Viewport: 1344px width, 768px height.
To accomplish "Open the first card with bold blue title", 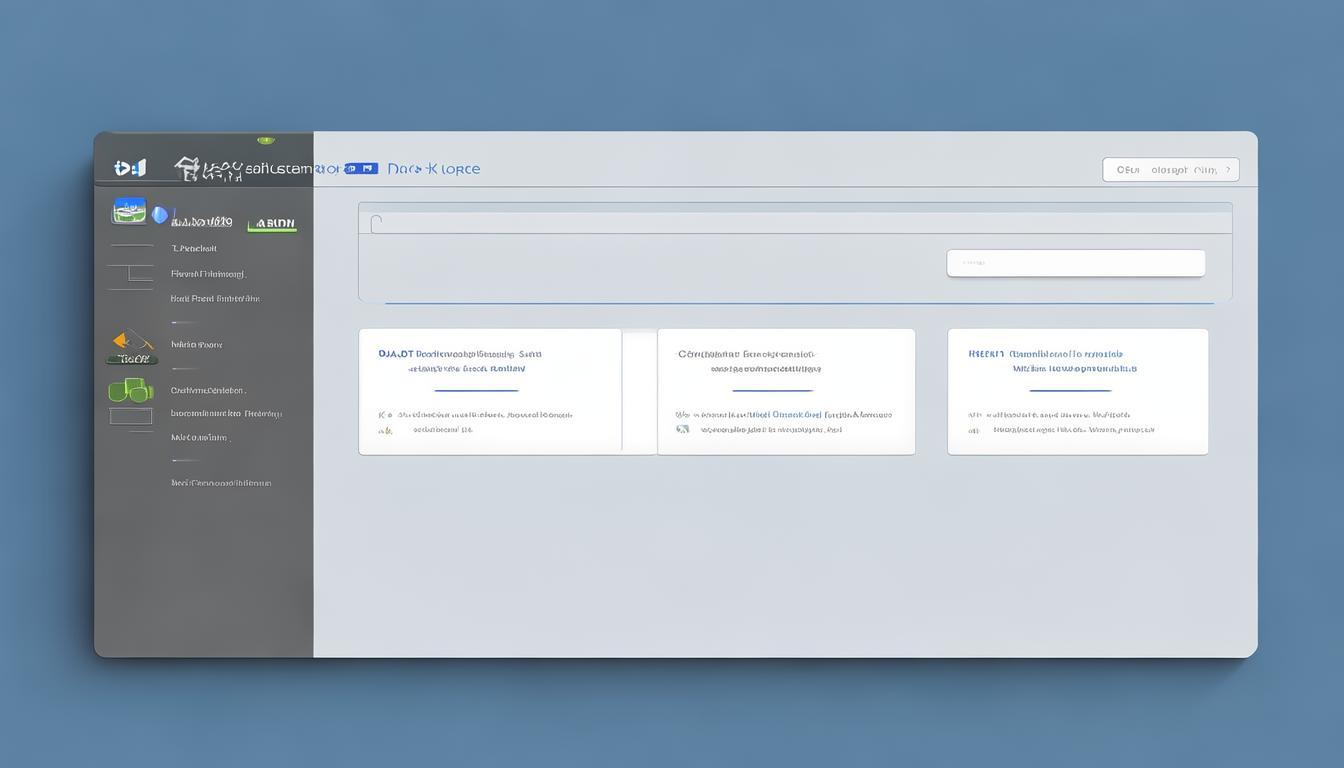I will pyautogui.click(x=490, y=391).
